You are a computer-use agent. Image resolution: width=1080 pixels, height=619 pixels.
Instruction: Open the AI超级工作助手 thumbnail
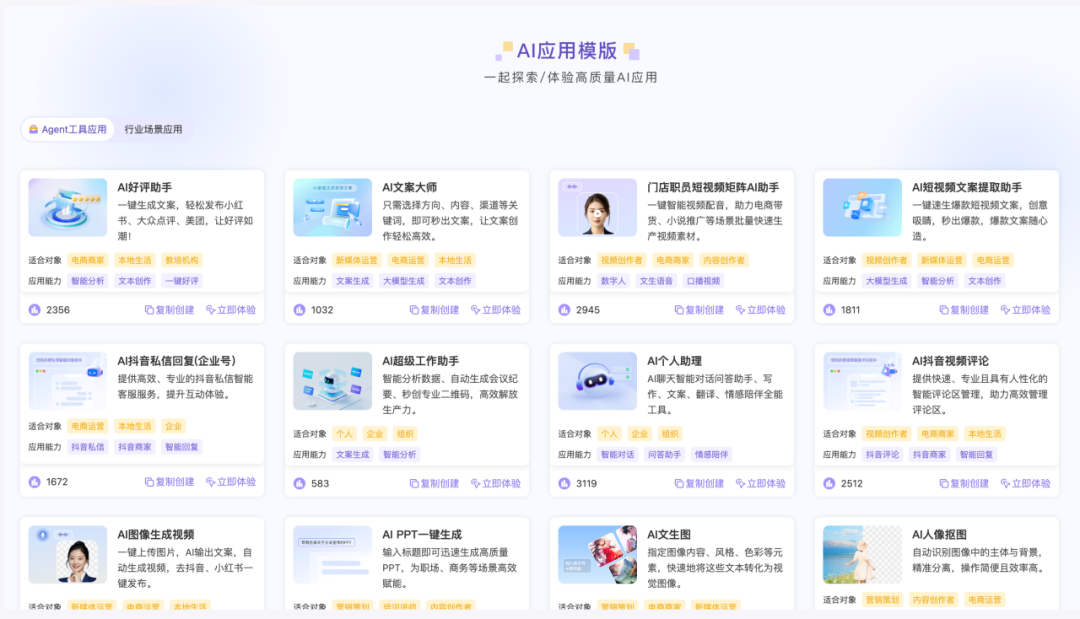333,381
